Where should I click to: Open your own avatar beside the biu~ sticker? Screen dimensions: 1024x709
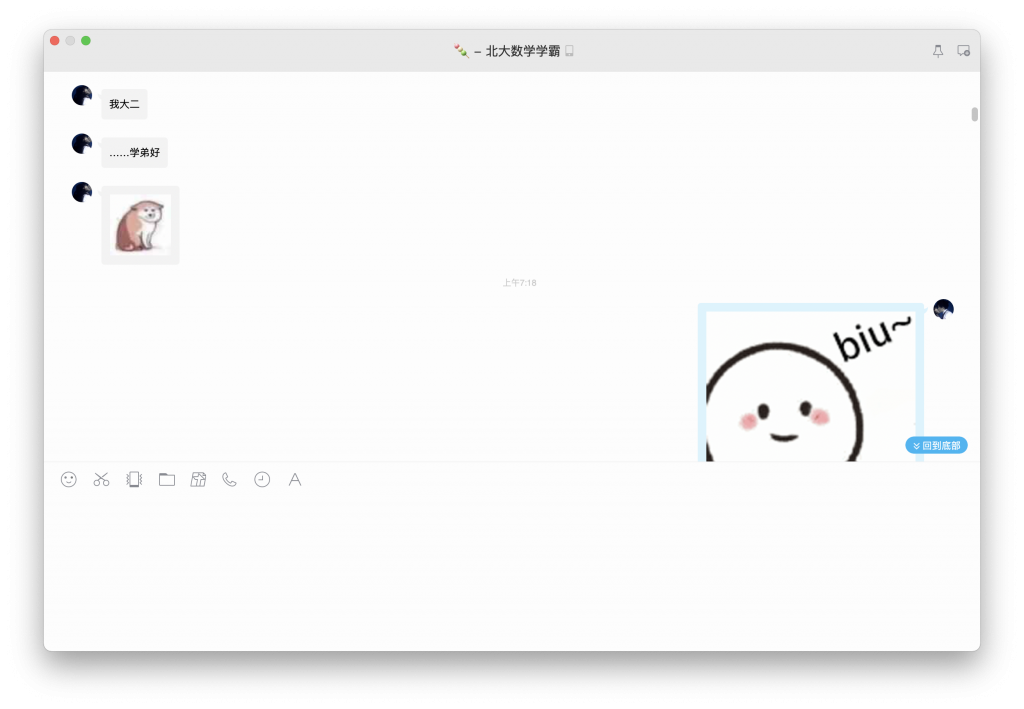[943, 309]
